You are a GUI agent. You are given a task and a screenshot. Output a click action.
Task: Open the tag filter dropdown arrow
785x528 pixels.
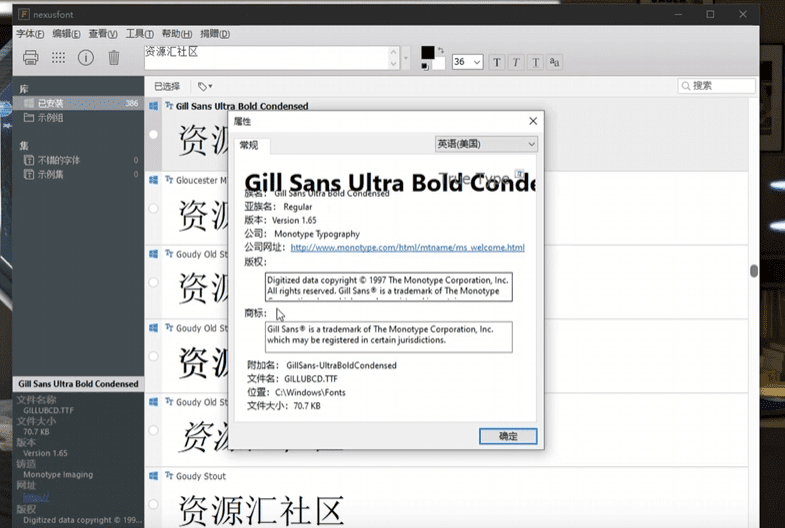coord(205,87)
